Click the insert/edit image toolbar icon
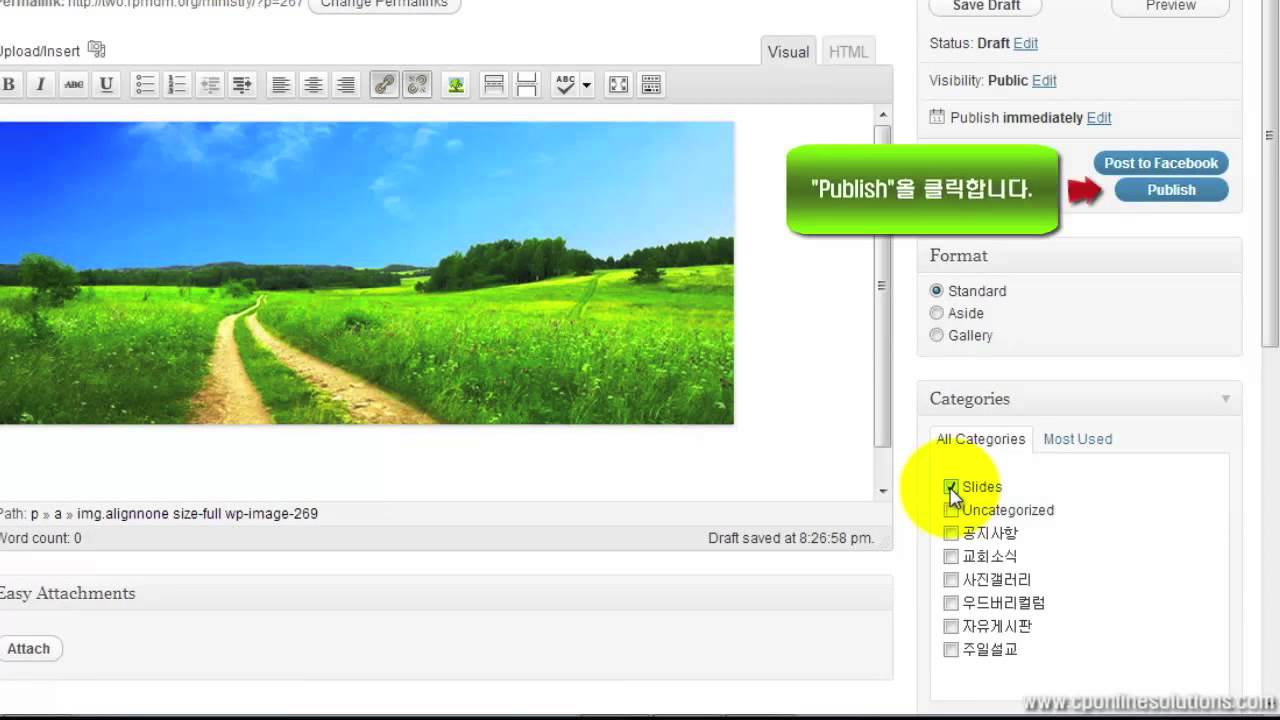 [456, 85]
